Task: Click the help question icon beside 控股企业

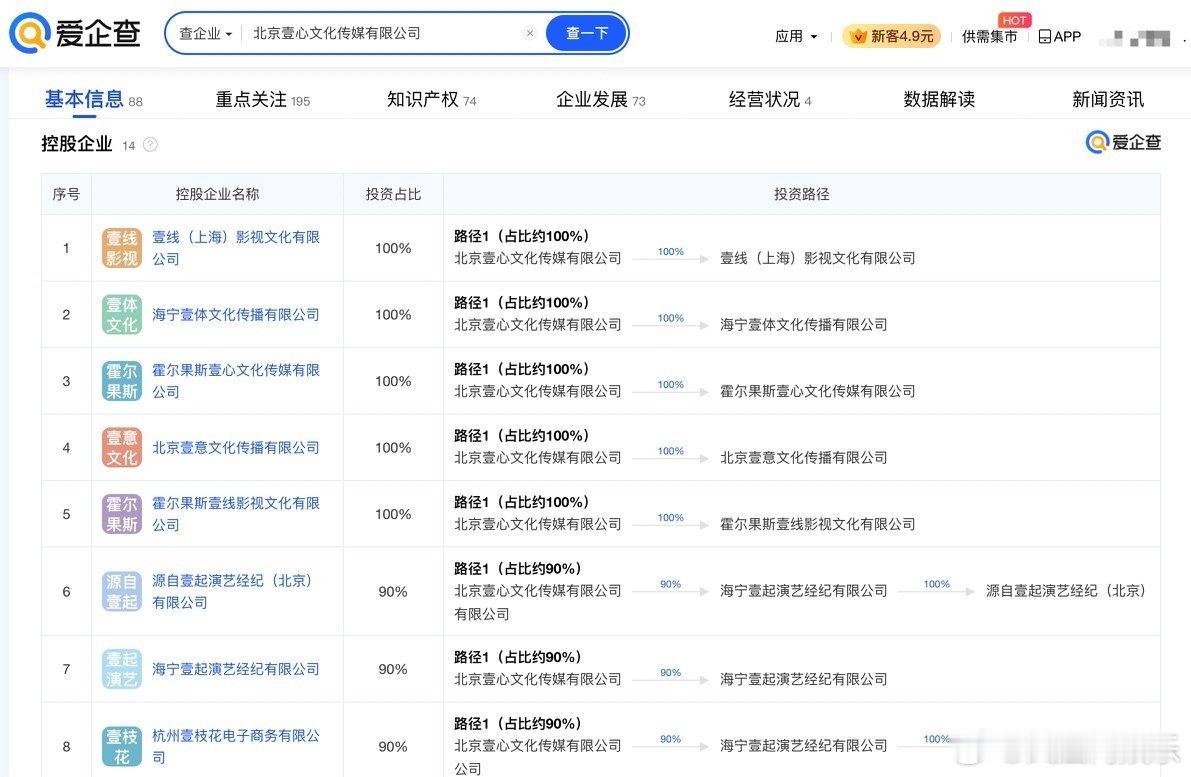Action: click(x=150, y=144)
